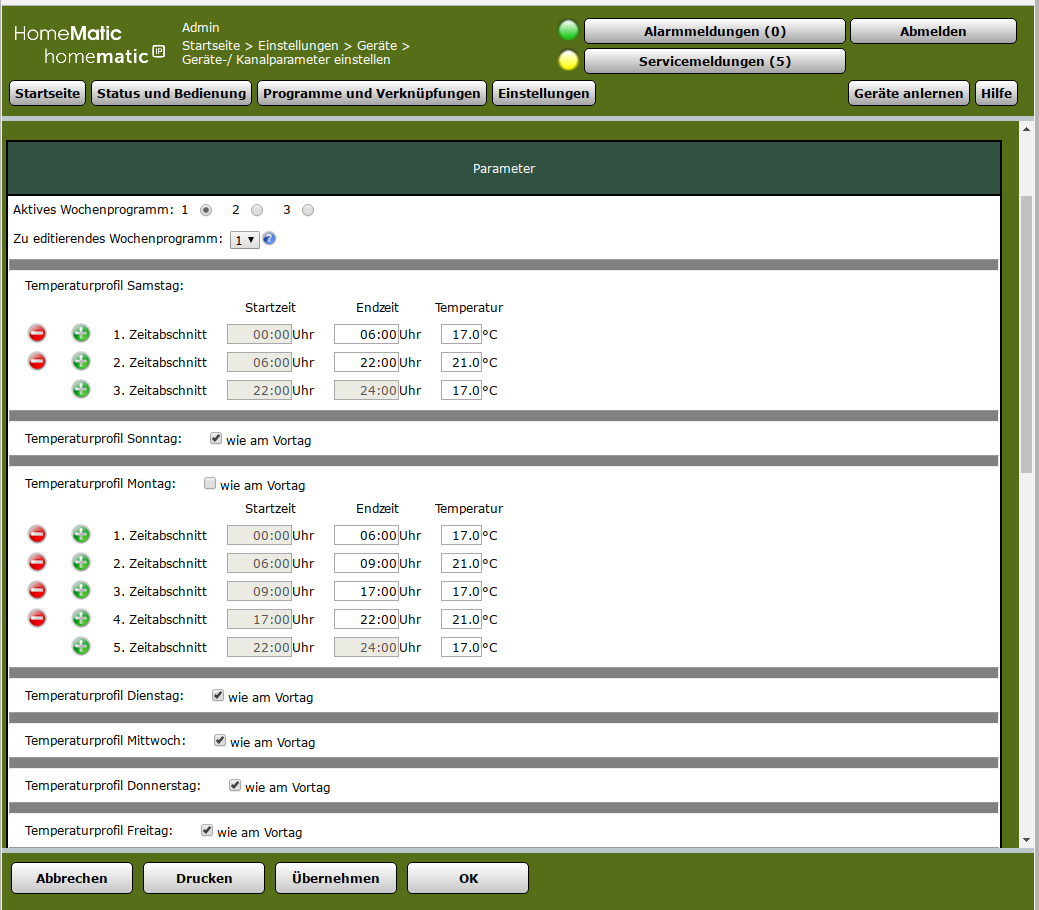Viewport: 1039px width, 910px height.
Task: Open Servicemeldungen (5) button
Action: coord(715,61)
